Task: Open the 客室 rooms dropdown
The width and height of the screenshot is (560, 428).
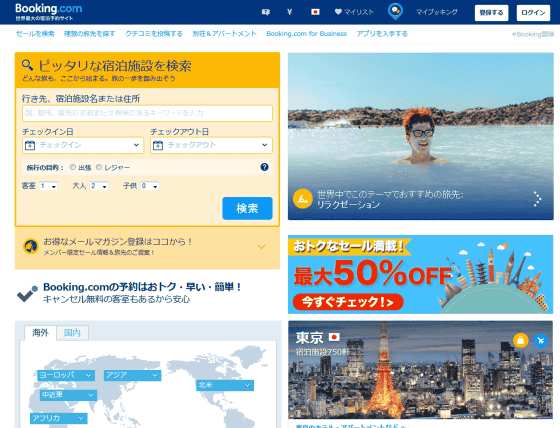Action: pos(48,186)
